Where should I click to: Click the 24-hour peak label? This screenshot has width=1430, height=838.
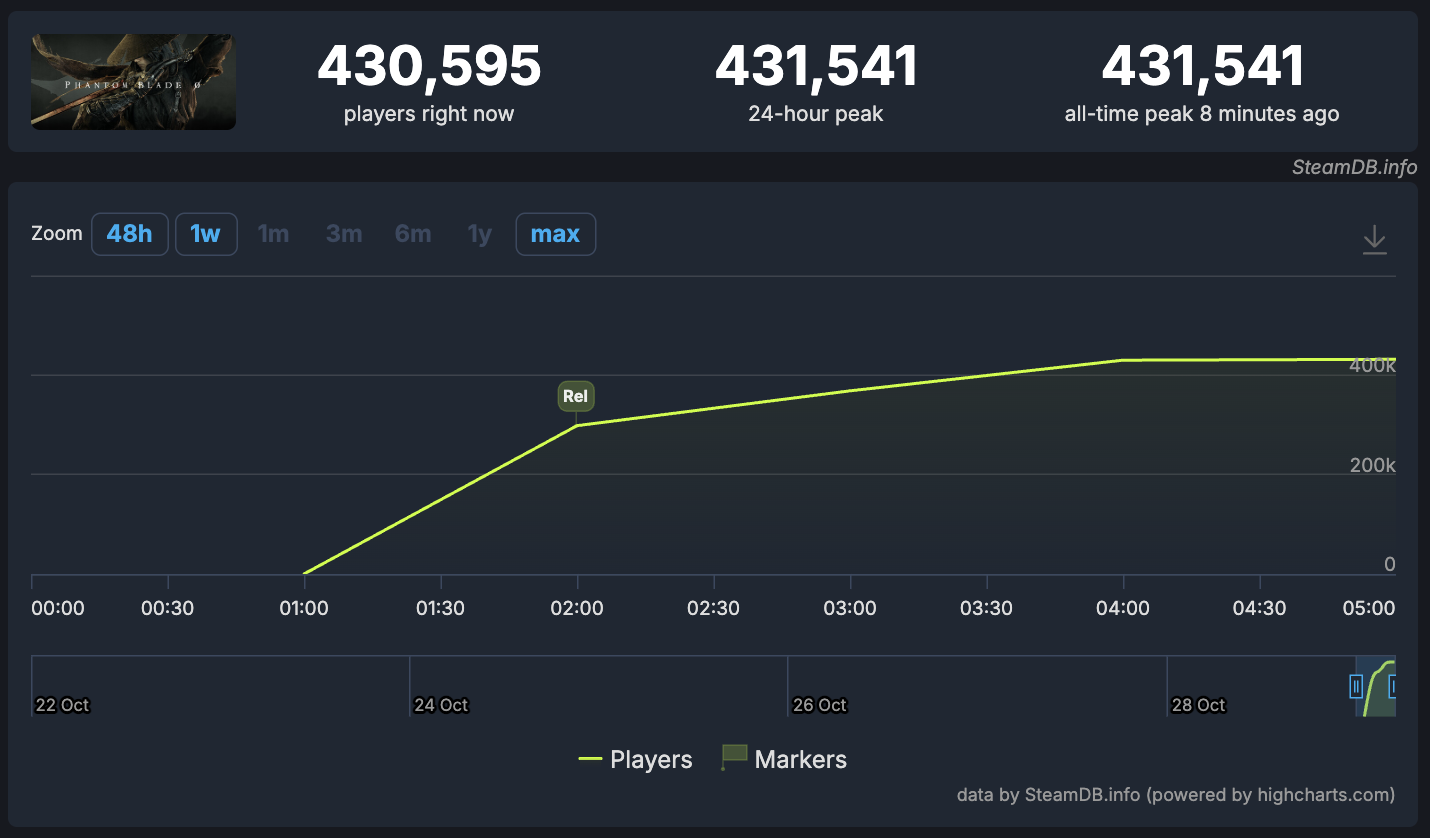816,114
